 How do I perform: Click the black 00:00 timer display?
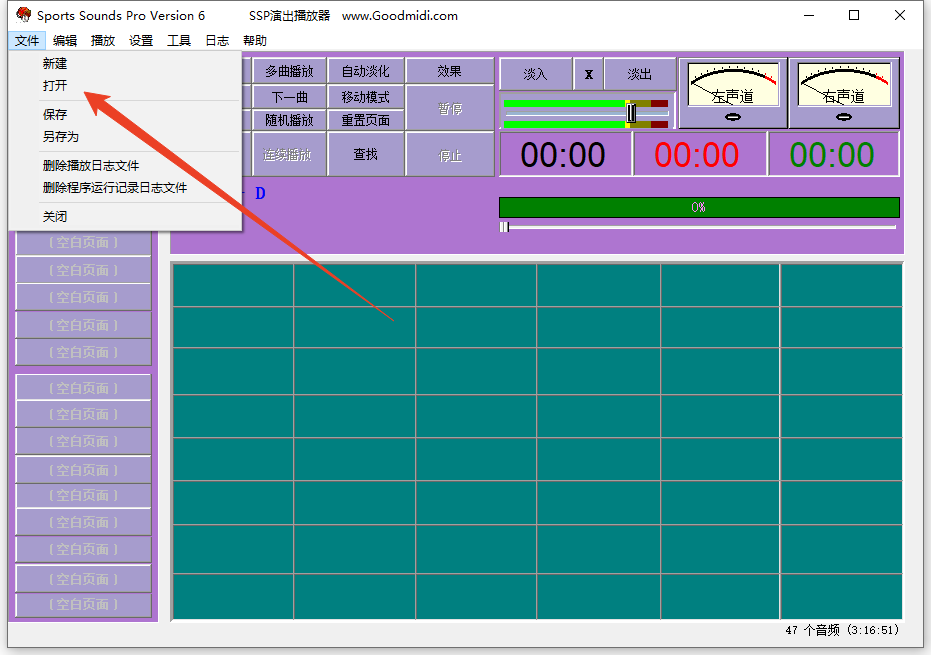click(x=563, y=155)
